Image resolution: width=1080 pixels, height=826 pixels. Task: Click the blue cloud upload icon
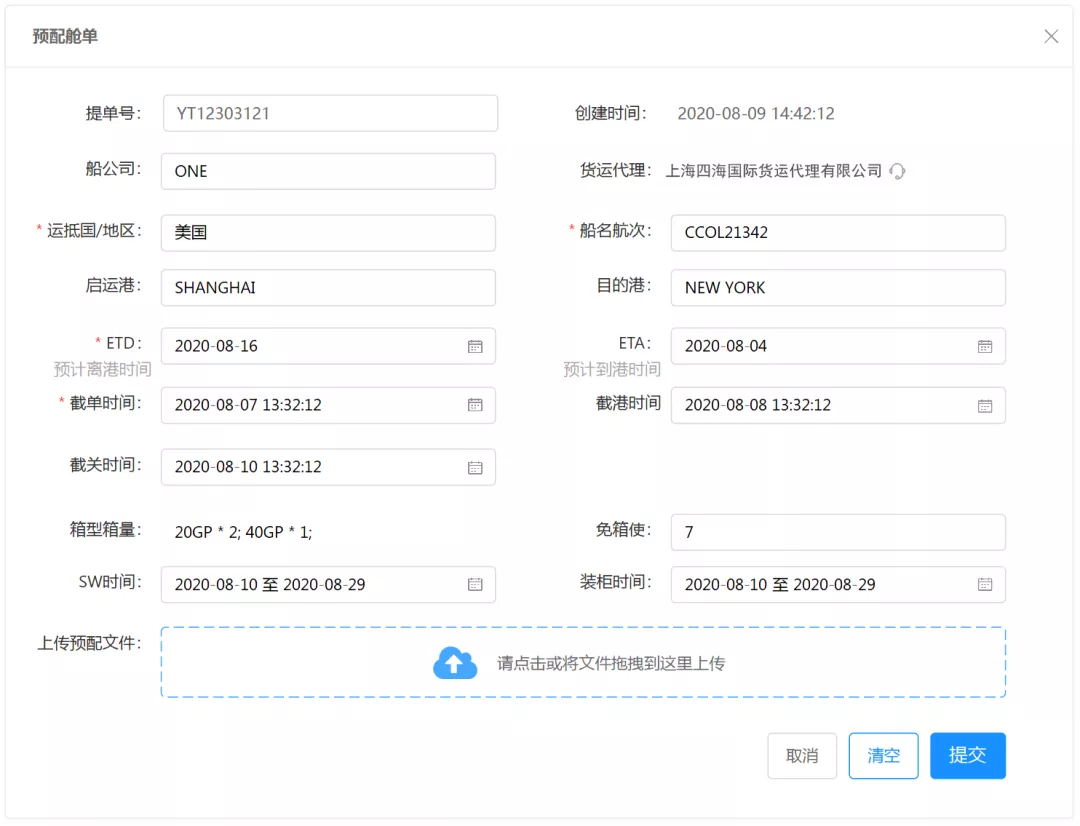click(x=455, y=661)
